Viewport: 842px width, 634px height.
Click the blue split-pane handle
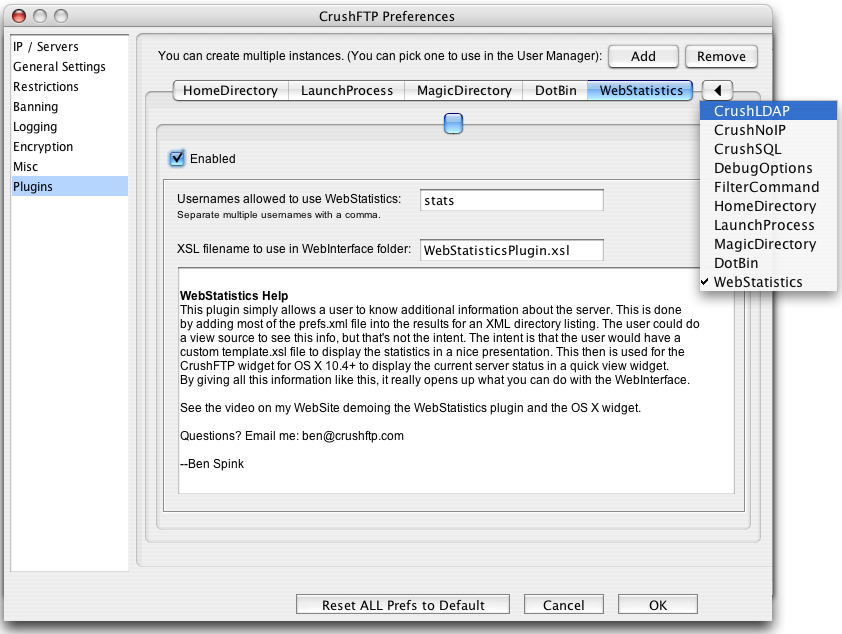(x=453, y=124)
